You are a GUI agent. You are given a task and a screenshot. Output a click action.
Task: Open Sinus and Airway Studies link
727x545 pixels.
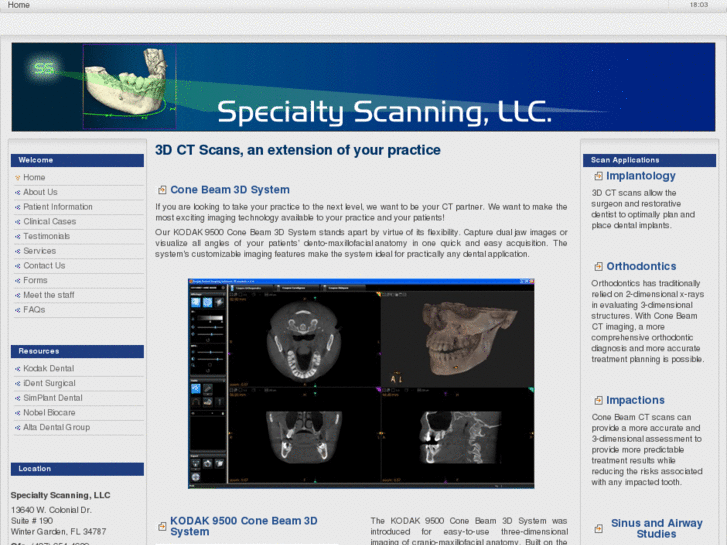tap(657, 529)
